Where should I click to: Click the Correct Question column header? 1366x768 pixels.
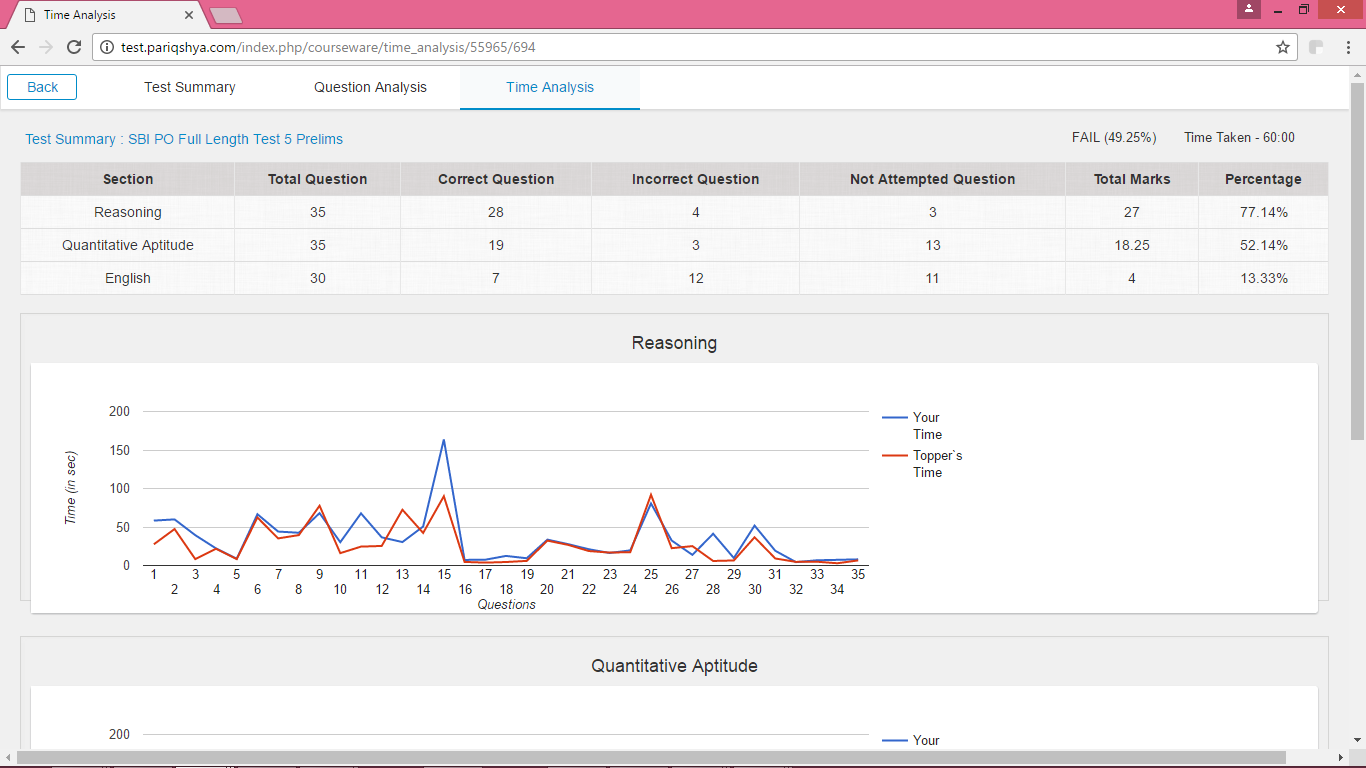(x=496, y=179)
